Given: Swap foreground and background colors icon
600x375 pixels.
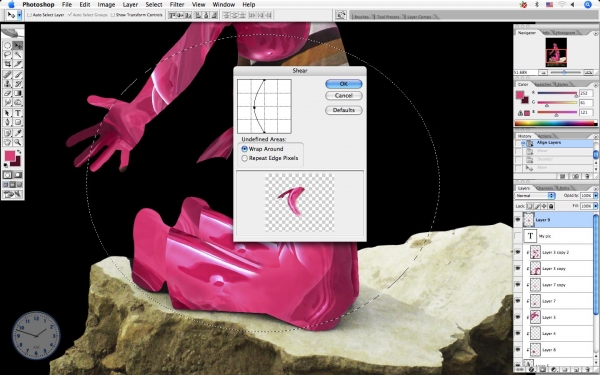Looking at the screenshot, I should click(x=19, y=152).
